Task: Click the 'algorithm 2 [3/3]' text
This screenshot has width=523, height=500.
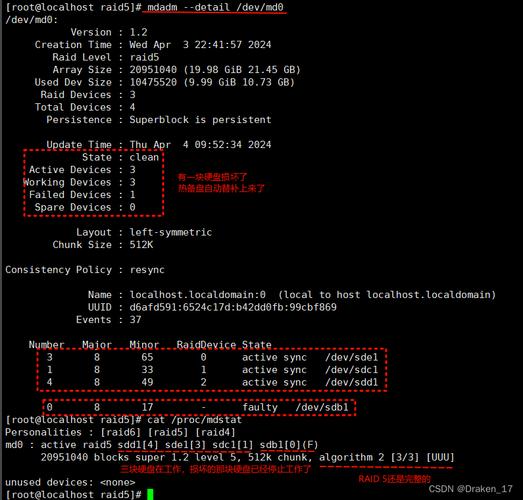Action: (x=369, y=458)
